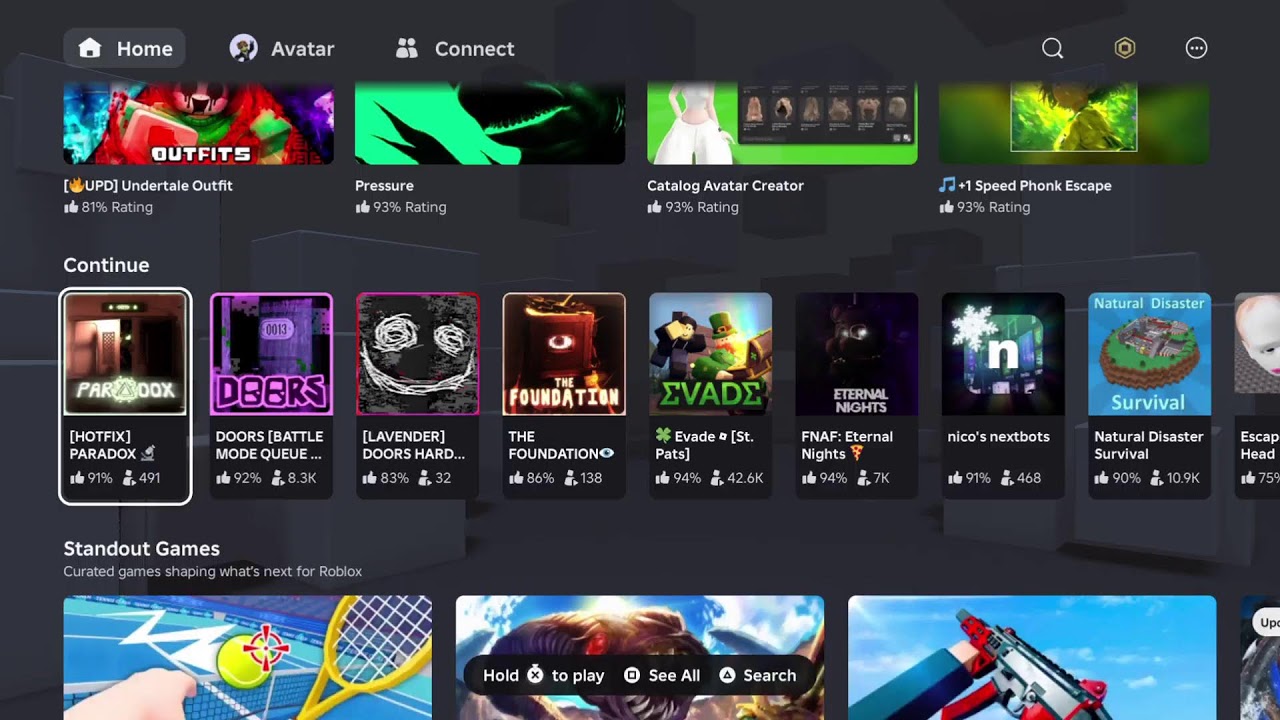
Task: Open the Undertale Outfit game banner
Action: coord(199,124)
